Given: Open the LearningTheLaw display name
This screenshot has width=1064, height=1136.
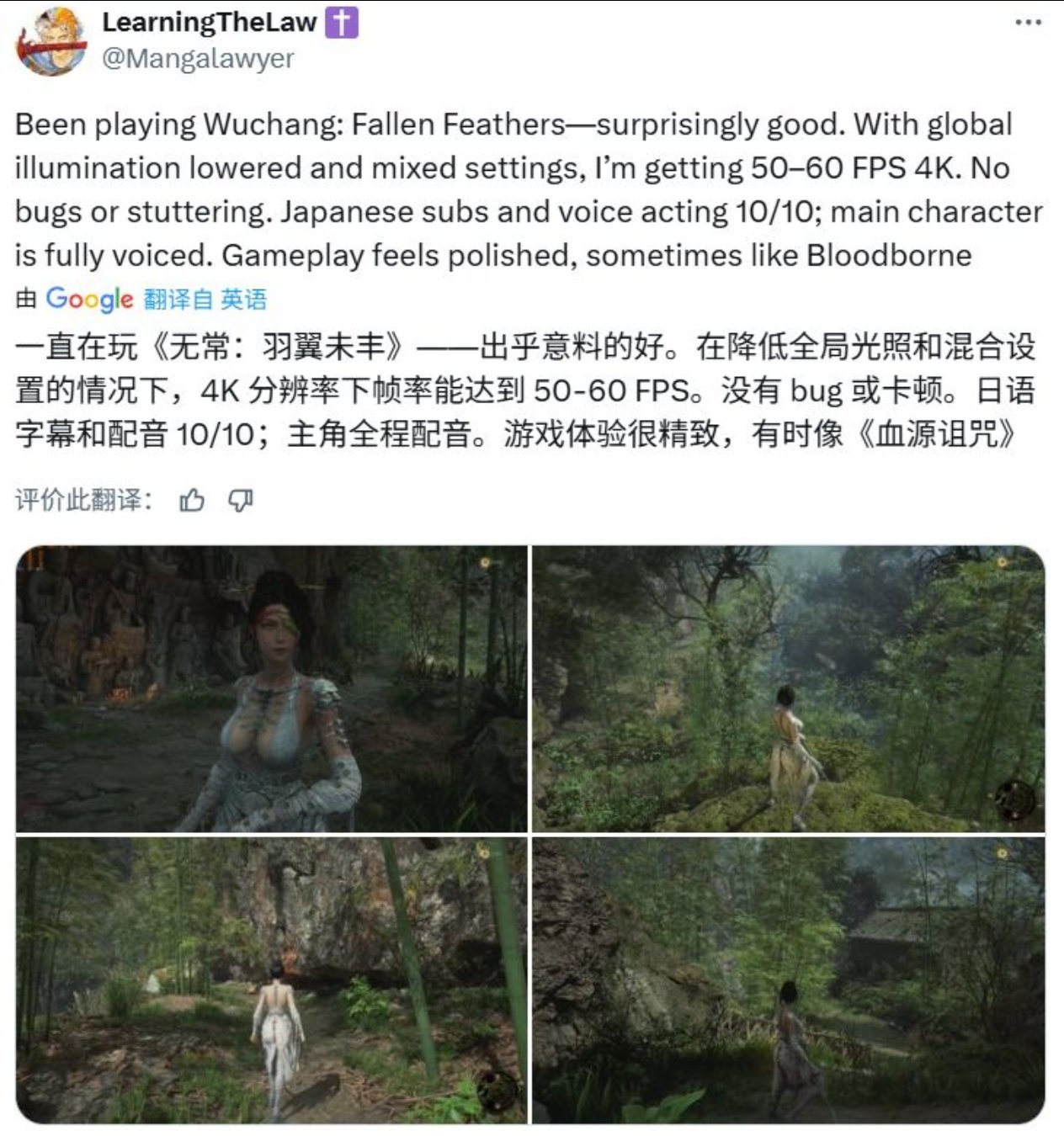Looking at the screenshot, I should pos(210,23).
